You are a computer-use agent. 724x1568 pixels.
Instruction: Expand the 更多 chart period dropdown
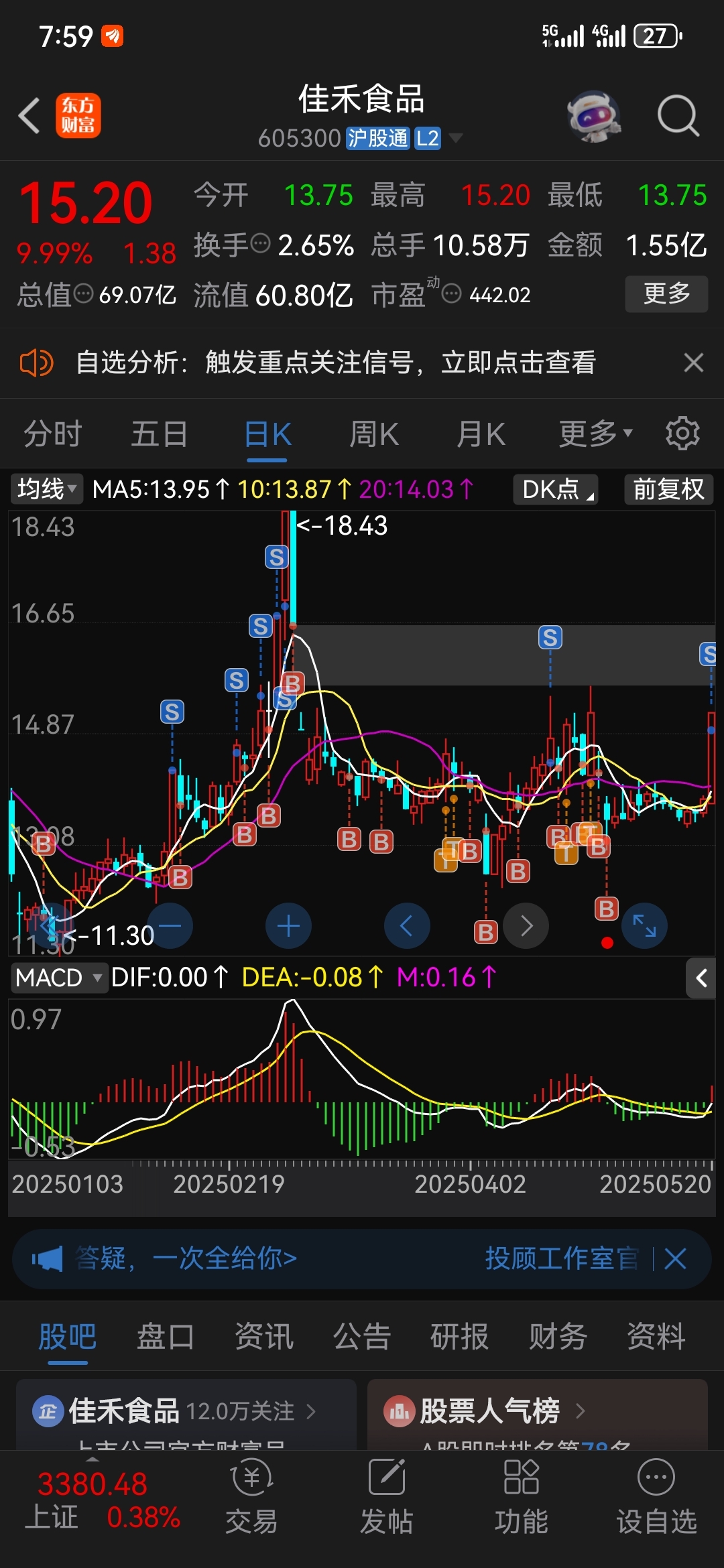(596, 434)
